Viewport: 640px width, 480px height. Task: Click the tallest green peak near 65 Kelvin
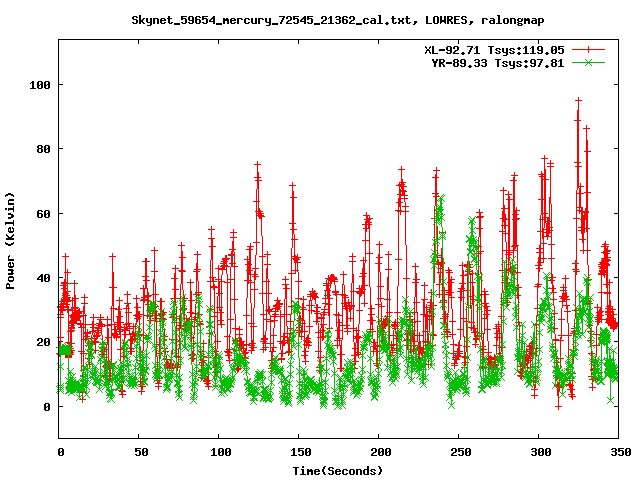[x=441, y=198]
